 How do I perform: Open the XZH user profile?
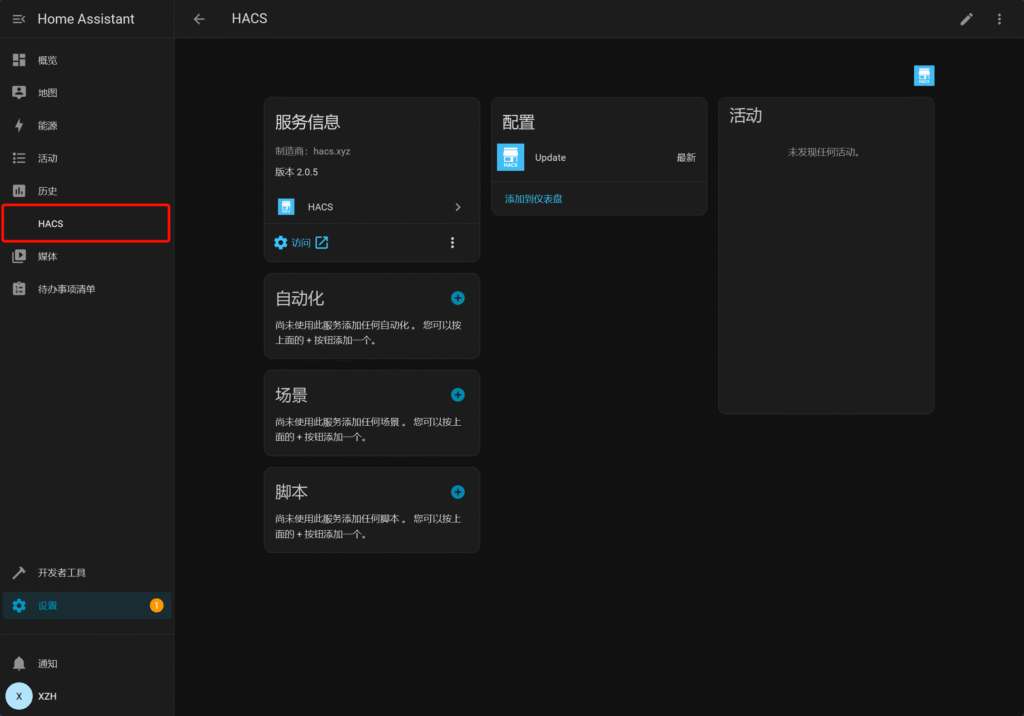point(47,696)
